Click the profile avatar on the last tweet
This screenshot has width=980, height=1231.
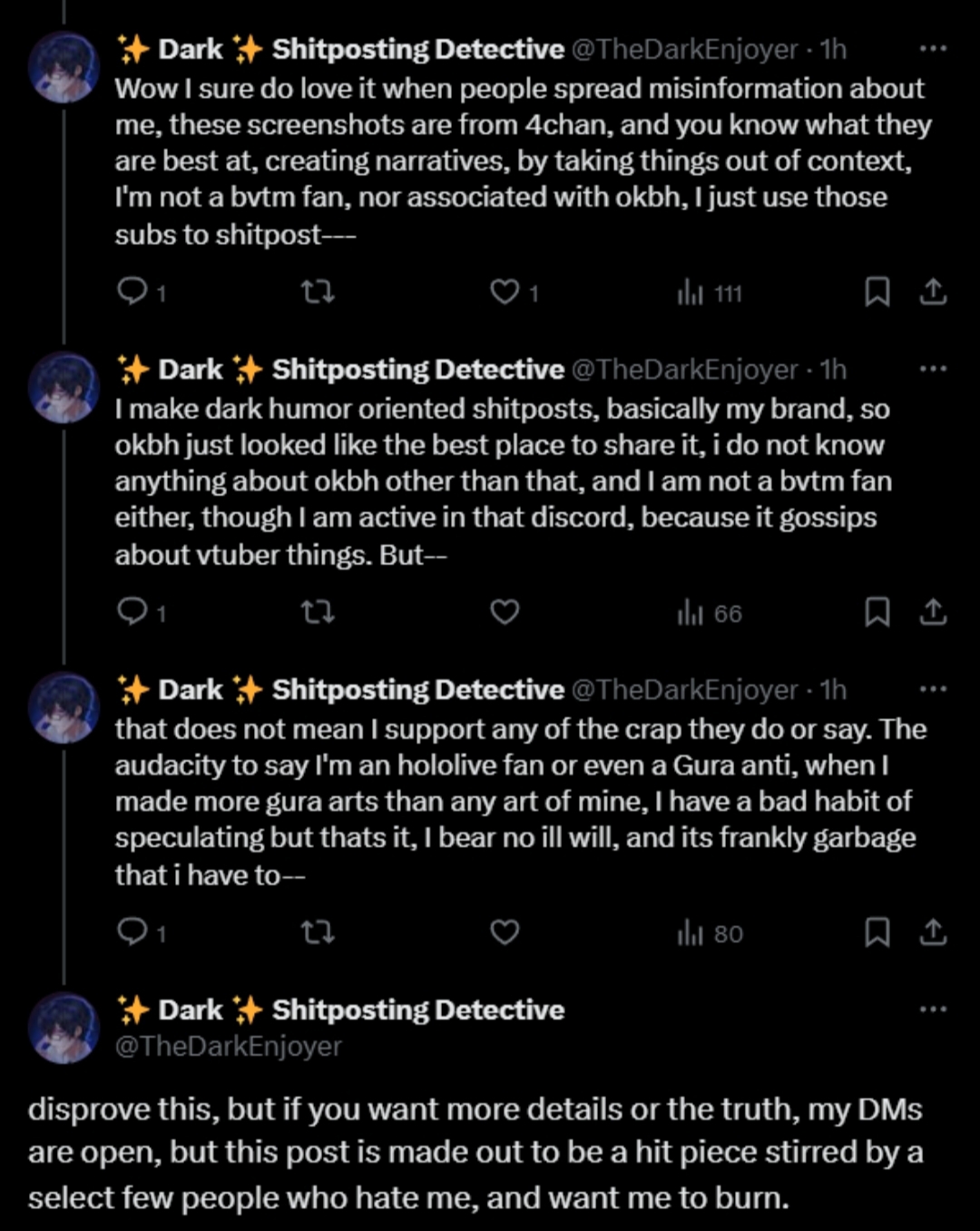[63, 1028]
